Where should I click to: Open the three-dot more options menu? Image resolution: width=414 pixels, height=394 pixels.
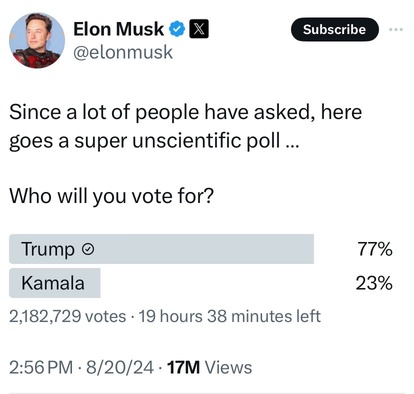pyautogui.click(x=396, y=29)
